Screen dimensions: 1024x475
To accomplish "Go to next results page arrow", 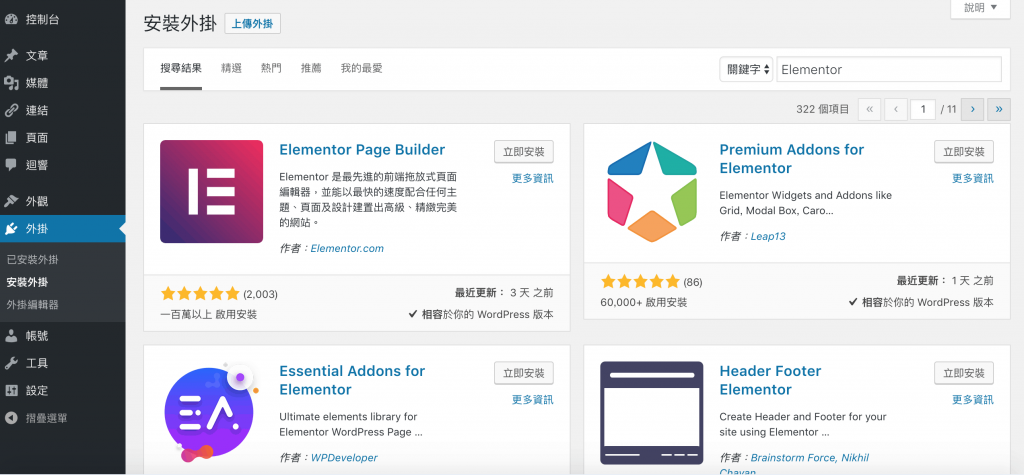I will point(972,109).
